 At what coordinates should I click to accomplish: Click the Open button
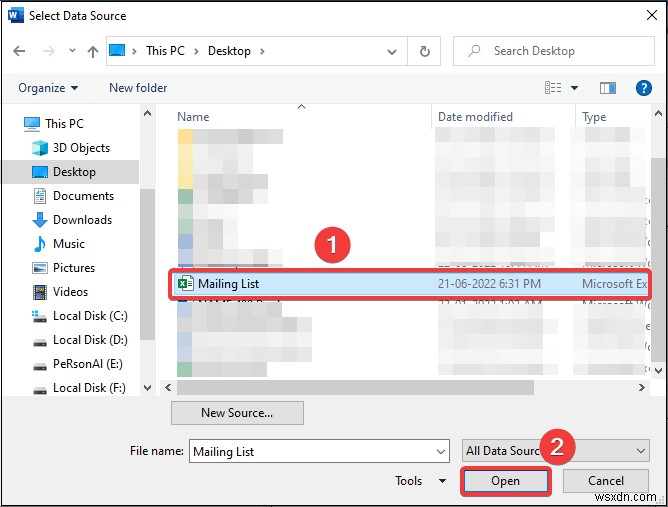pos(505,481)
